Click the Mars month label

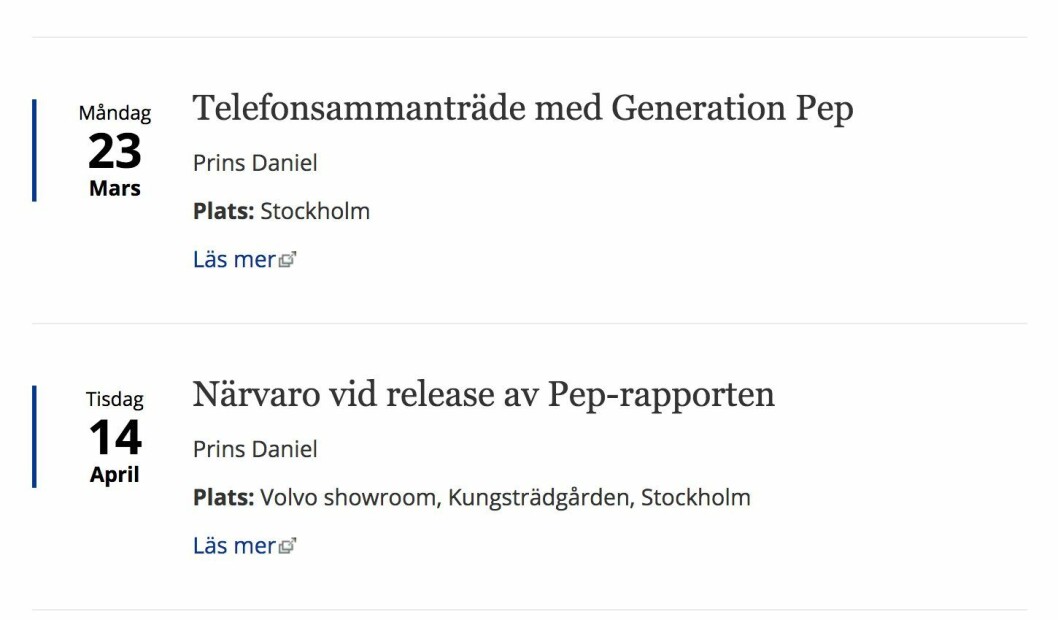pos(115,188)
